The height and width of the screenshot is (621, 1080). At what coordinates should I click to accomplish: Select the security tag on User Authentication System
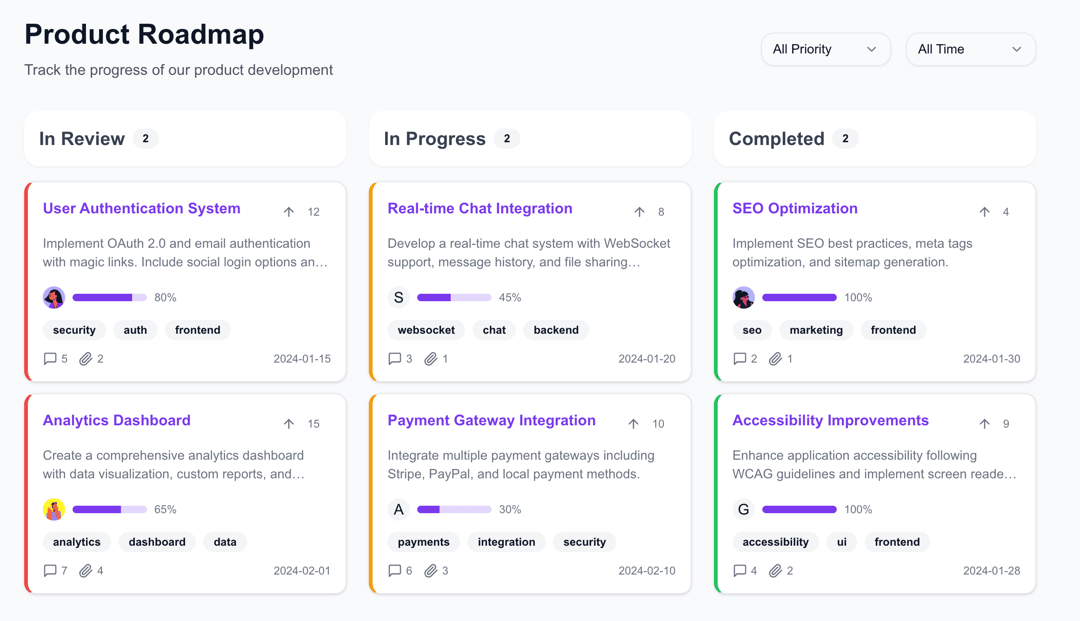pyautogui.click(x=74, y=330)
